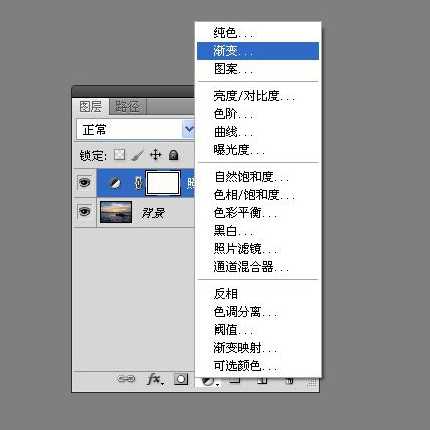The height and width of the screenshot is (430, 430).
Task: Toggle lock transparent pixels icon
Action: [119, 155]
